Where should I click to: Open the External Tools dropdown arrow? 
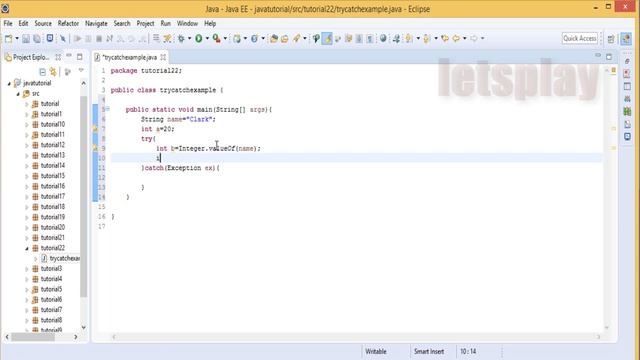tap(225, 39)
